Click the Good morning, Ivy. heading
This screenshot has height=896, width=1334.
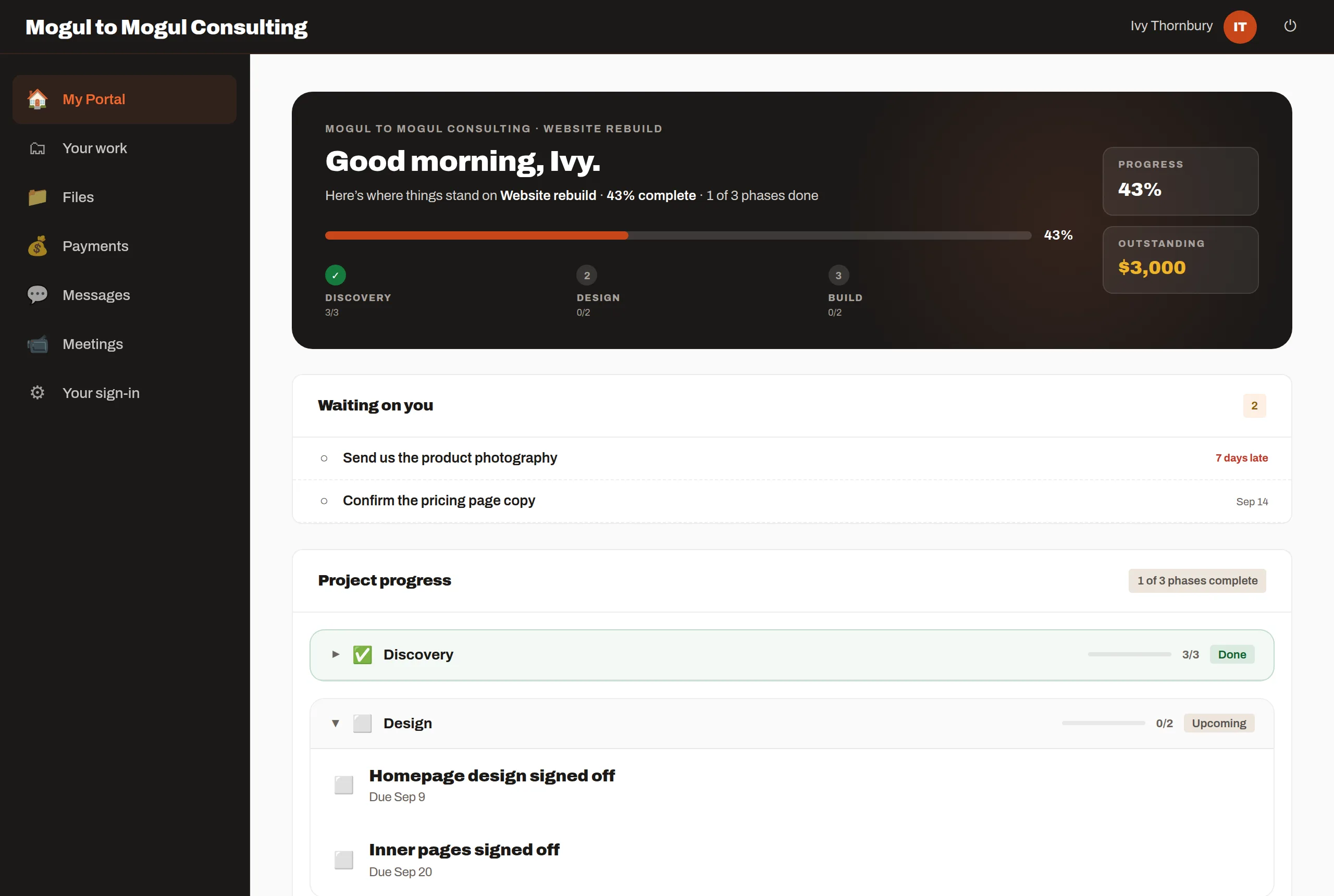coord(462,161)
